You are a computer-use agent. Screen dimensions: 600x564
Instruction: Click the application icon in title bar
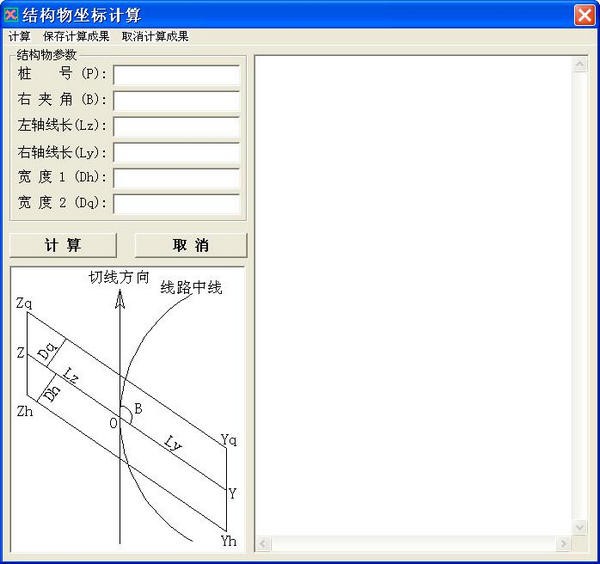click(11, 15)
